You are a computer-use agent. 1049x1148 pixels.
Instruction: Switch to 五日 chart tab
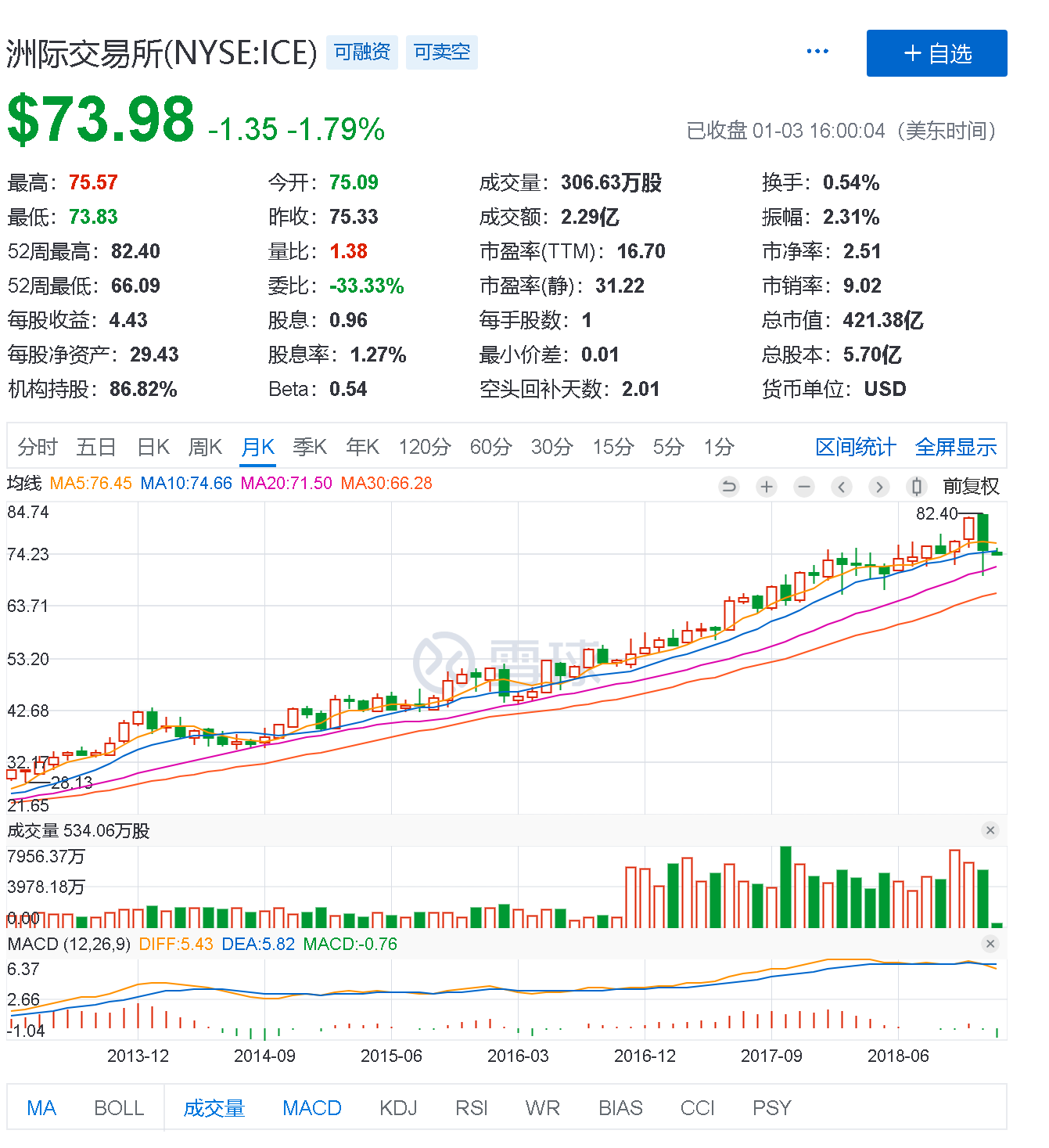click(96, 447)
